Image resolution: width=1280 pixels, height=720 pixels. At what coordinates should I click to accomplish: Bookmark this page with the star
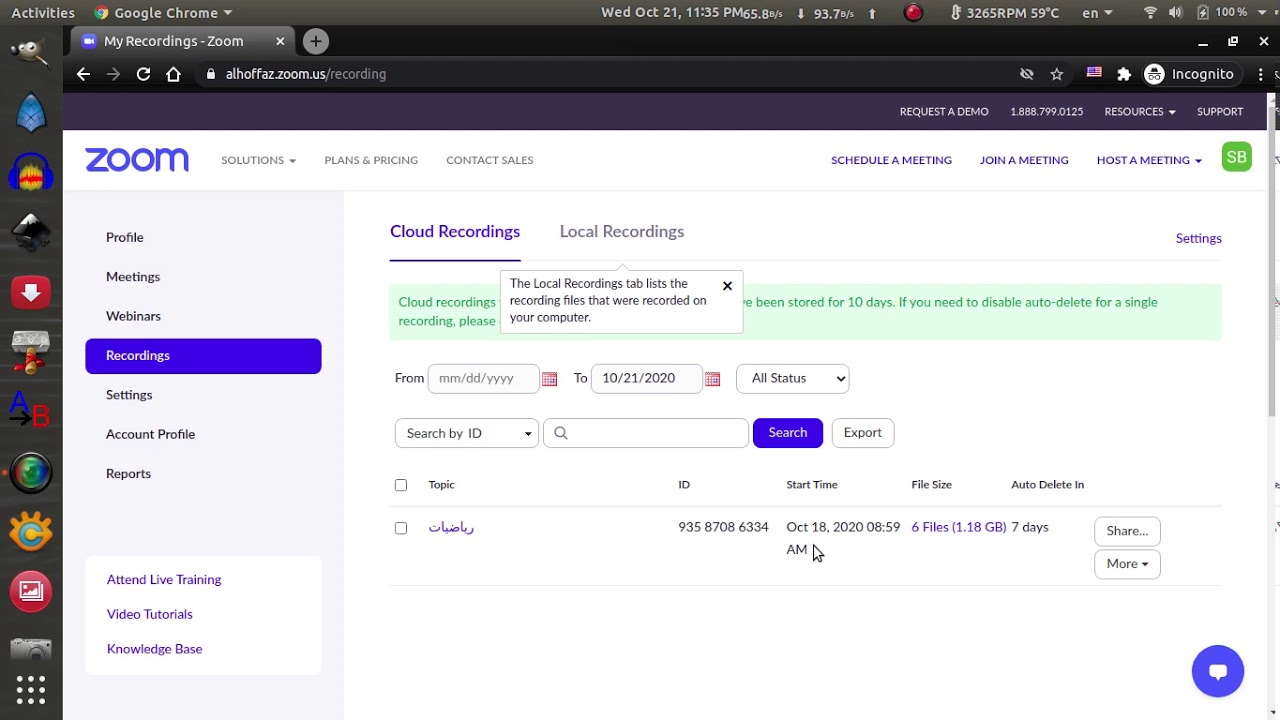(x=1057, y=74)
